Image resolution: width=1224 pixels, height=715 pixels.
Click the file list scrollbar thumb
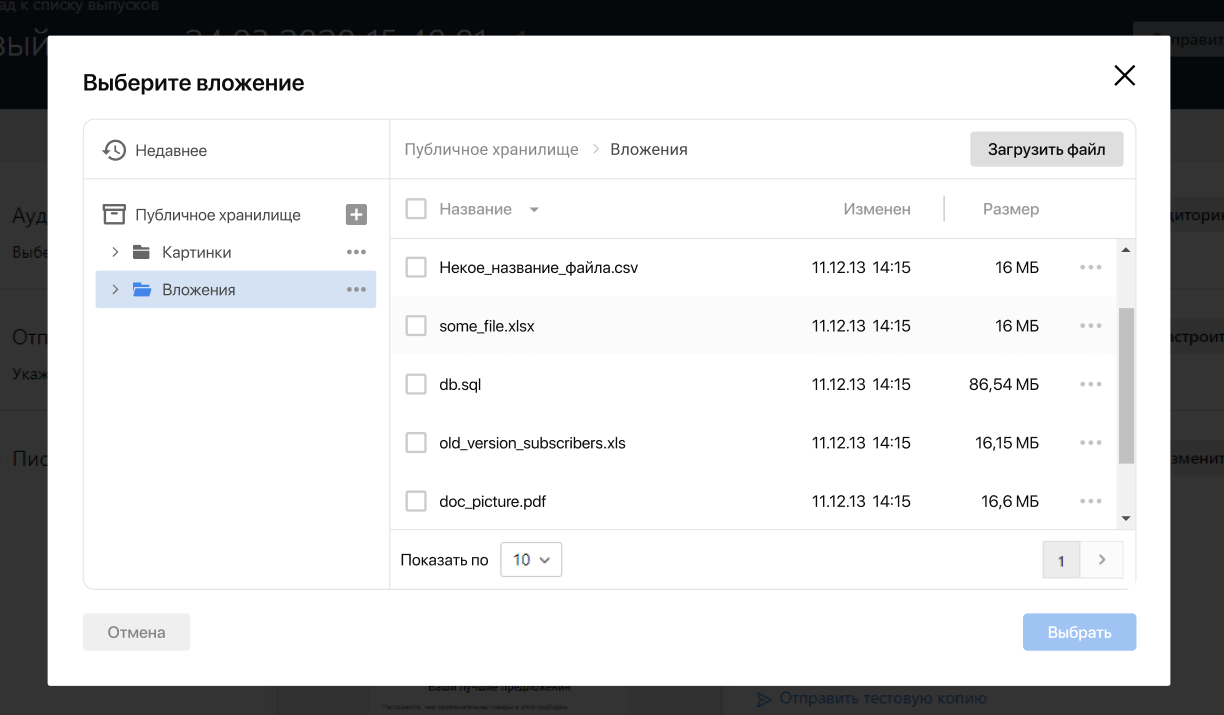click(x=1126, y=385)
